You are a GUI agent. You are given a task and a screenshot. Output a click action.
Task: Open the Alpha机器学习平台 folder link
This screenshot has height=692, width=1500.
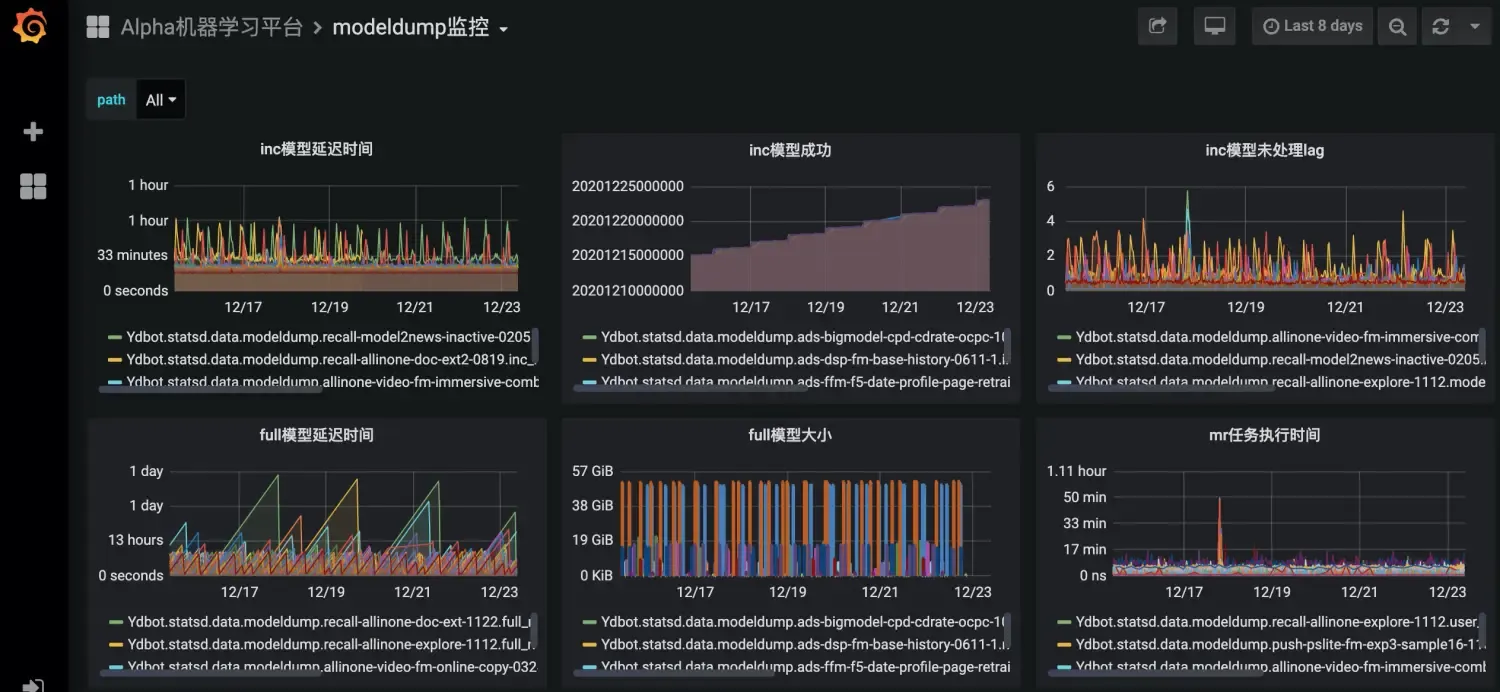pos(211,28)
